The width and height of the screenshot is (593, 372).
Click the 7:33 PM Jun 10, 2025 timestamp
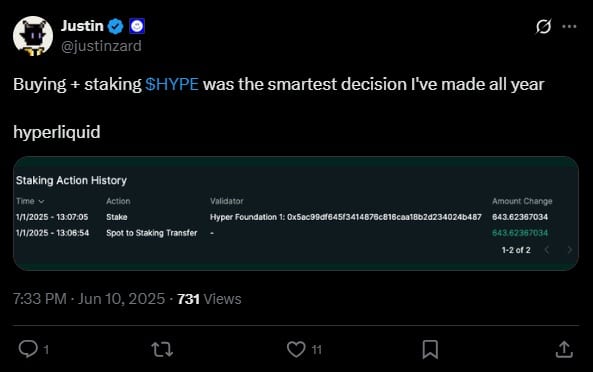tap(89, 299)
